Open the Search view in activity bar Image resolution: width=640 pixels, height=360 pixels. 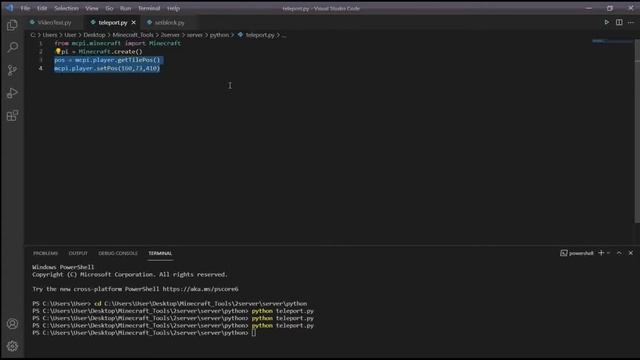tap(13, 47)
